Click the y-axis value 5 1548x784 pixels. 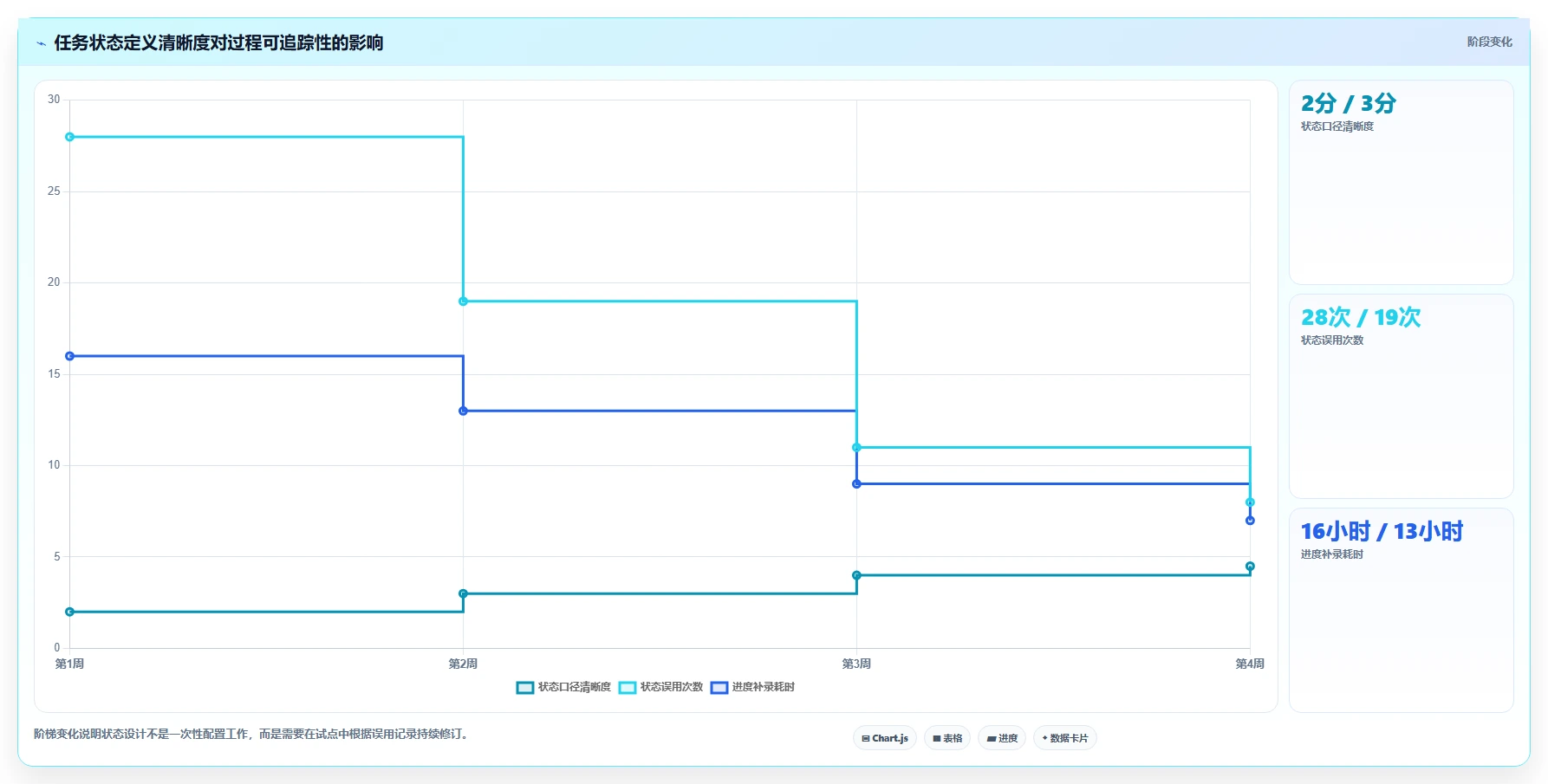[x=57, y=557]
